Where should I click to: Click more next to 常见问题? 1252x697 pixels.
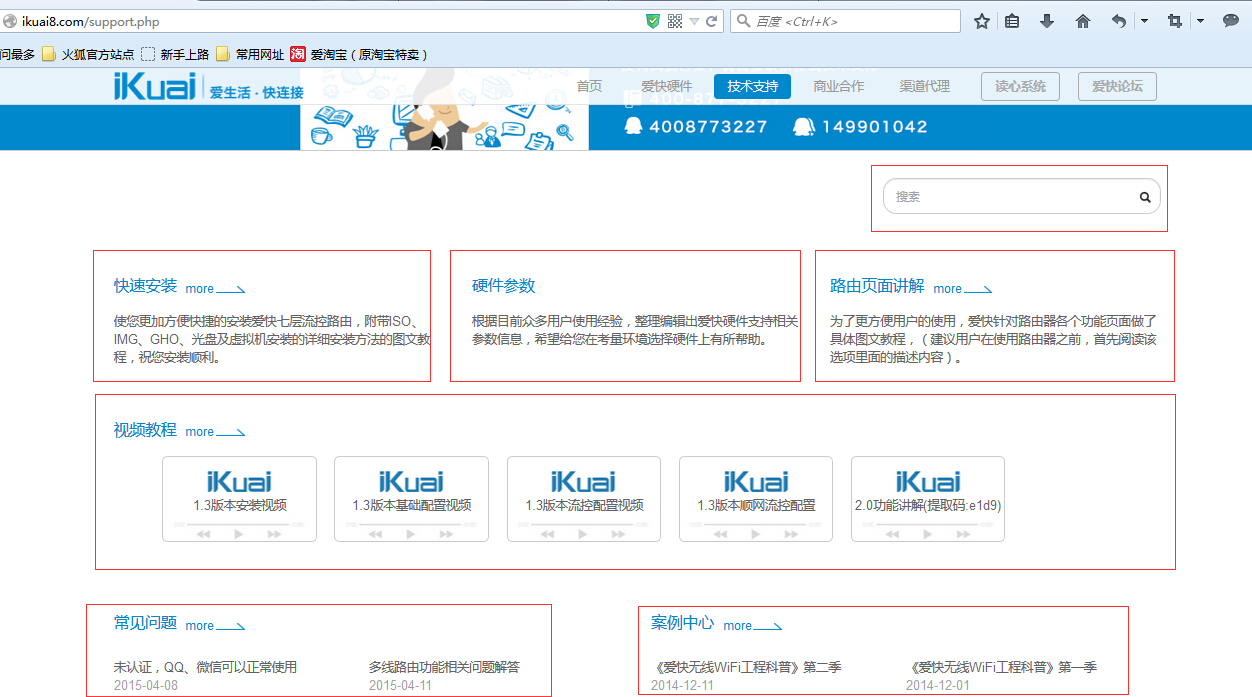pos(215,626)
